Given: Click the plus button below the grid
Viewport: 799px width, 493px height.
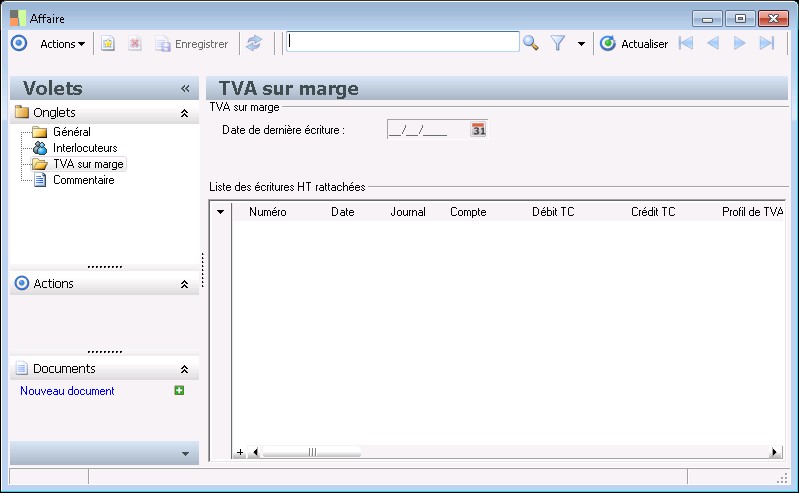Looking at the screenshot, I should tap(239, 452).
